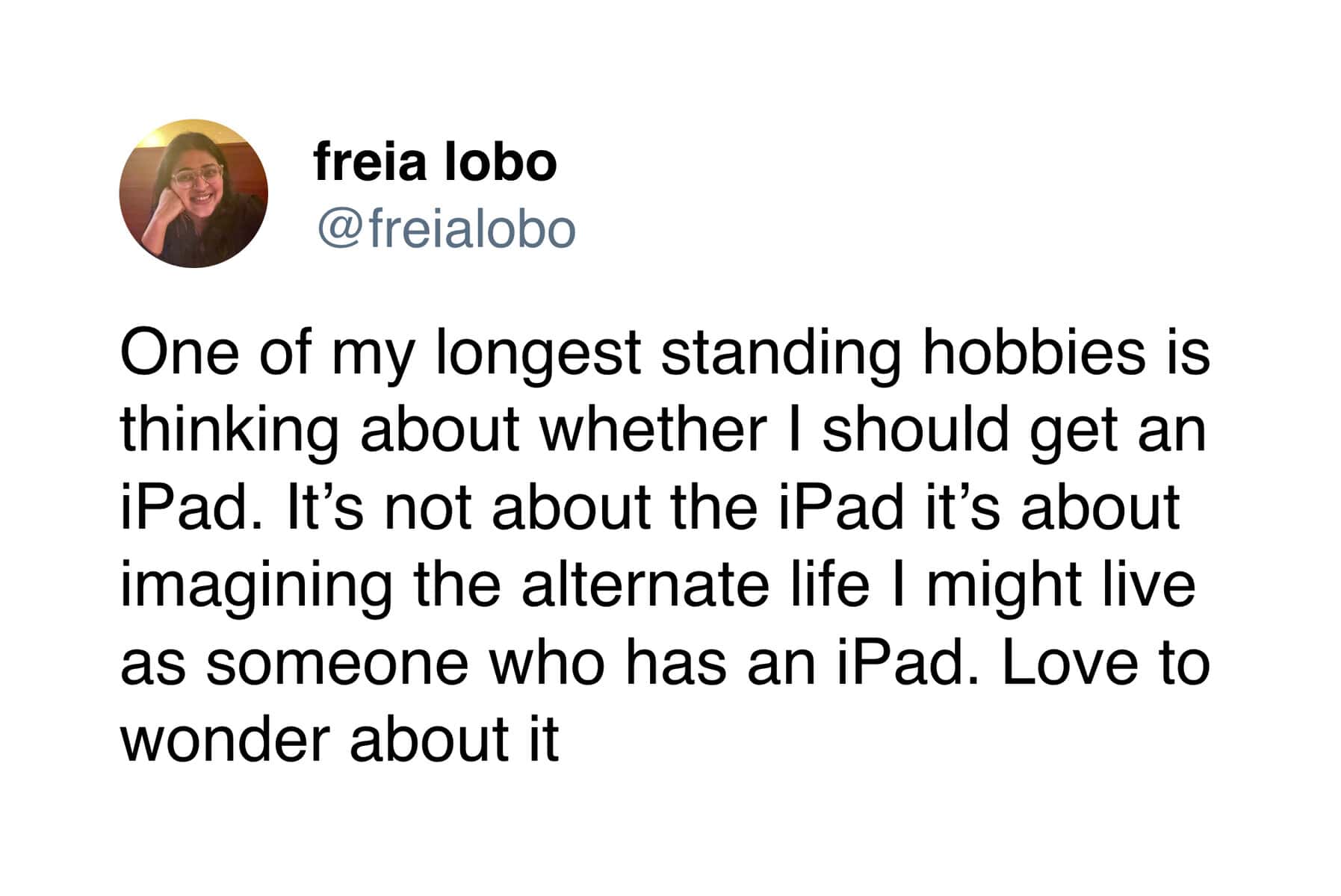The height and width of the screenshot is (896, 1341).
Task: Click the word 'imagining' in the tweet
Action: click(x=256, y=589)
